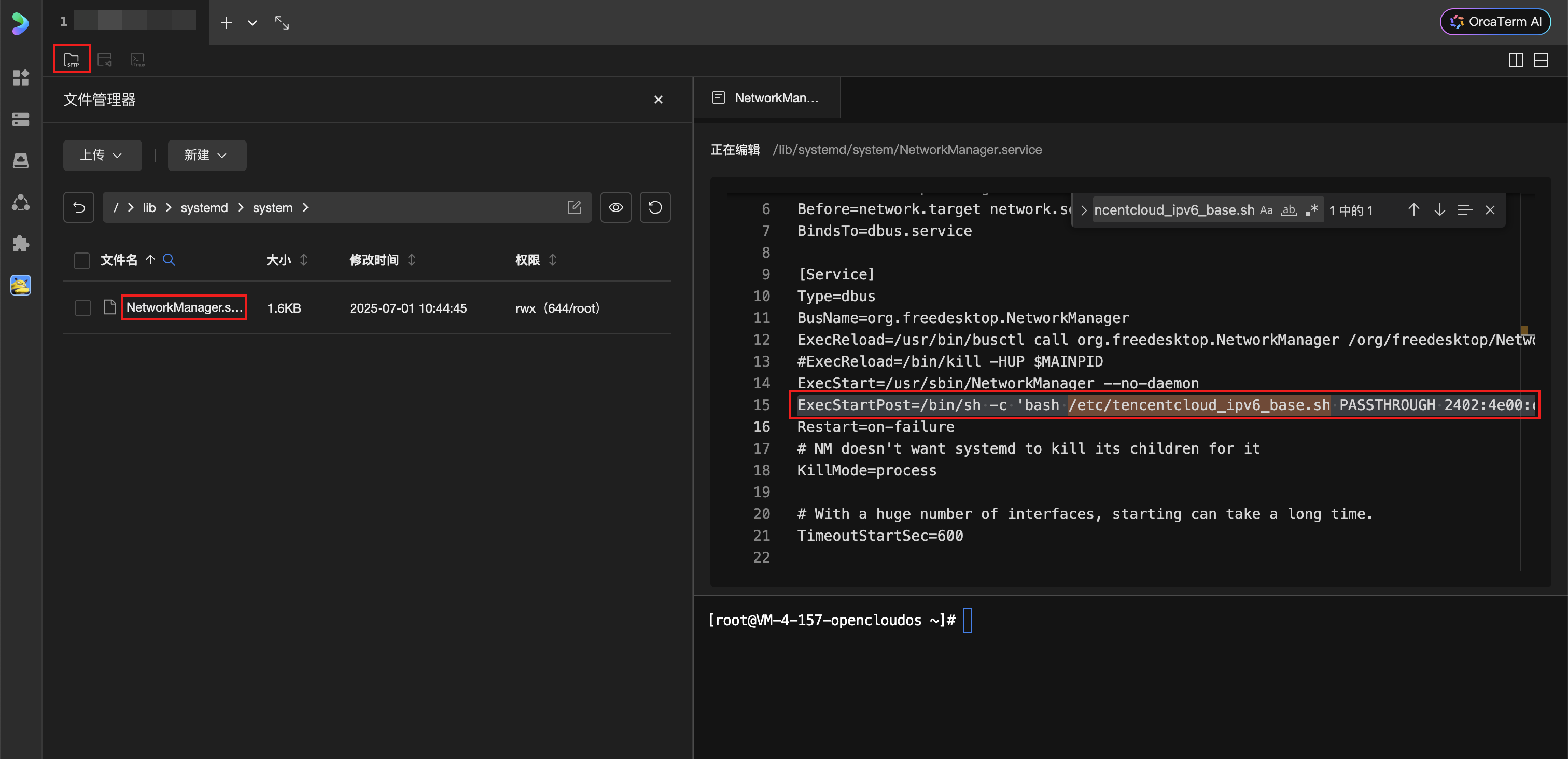Tick the select-all files checkbox
This screenshot has width=1568, height=759.
[x=81, y=260]
